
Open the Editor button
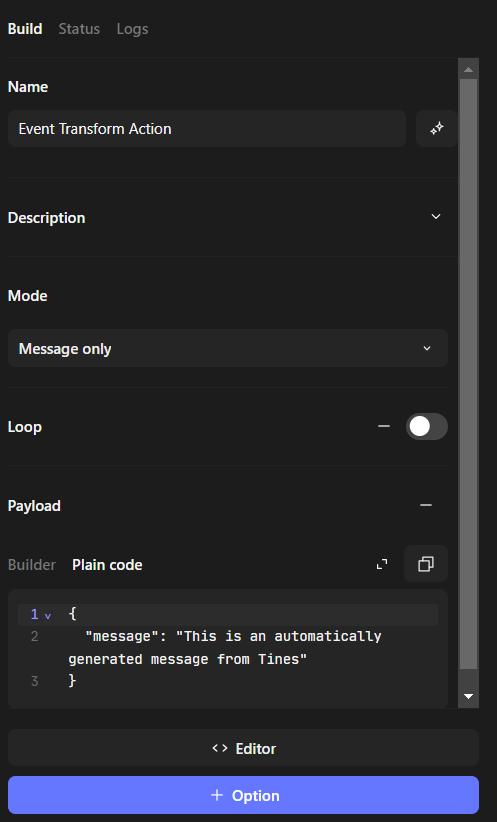coord(243,748)
